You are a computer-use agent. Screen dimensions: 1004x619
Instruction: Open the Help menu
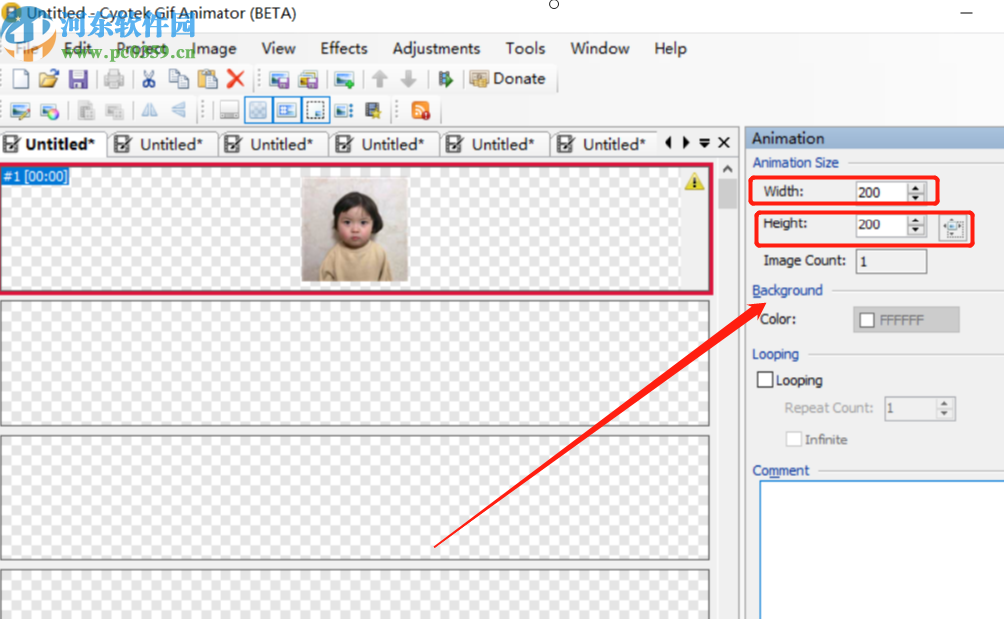pos(670,49)
